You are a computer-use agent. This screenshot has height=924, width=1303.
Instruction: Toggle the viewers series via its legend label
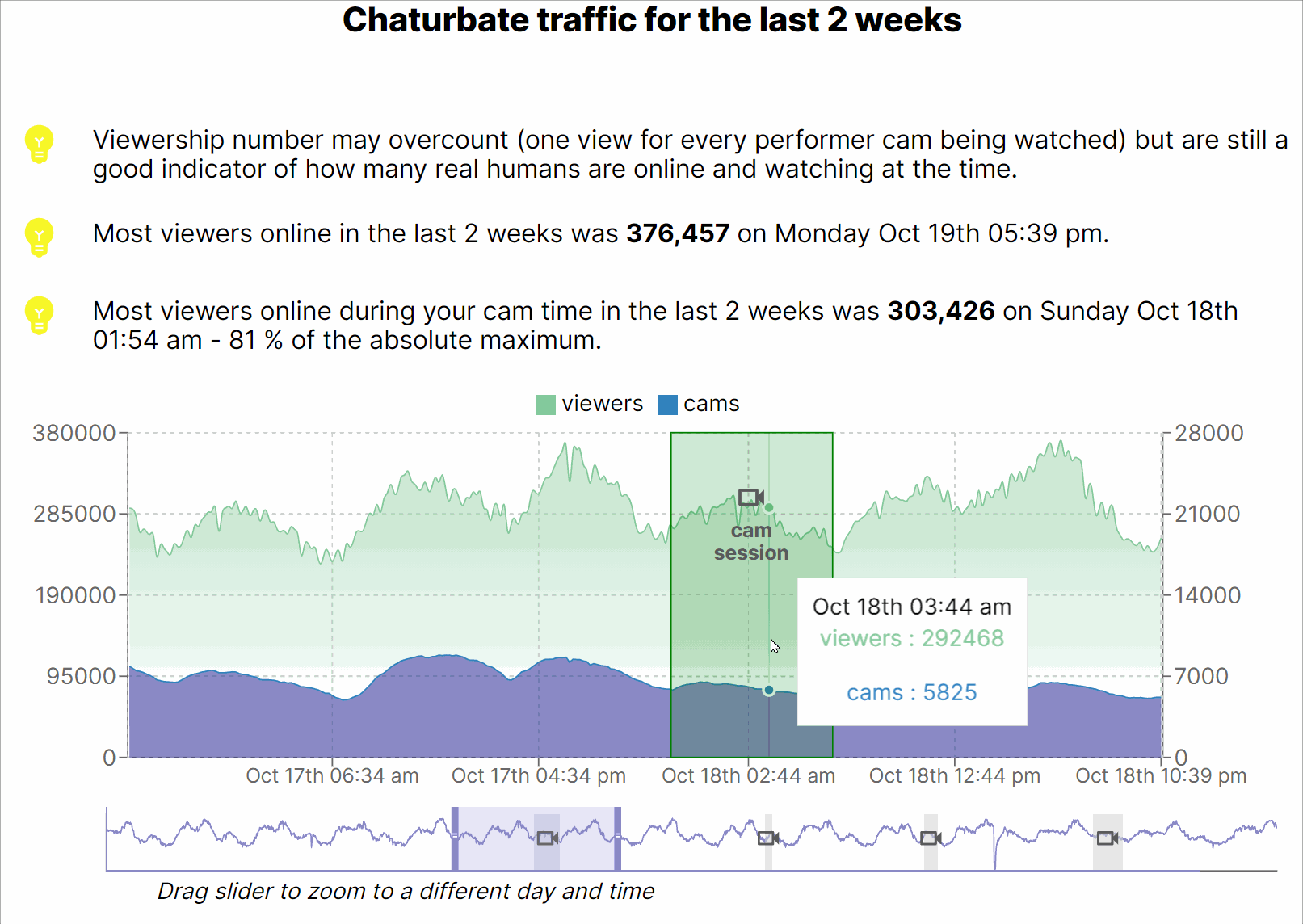(603, 404)
